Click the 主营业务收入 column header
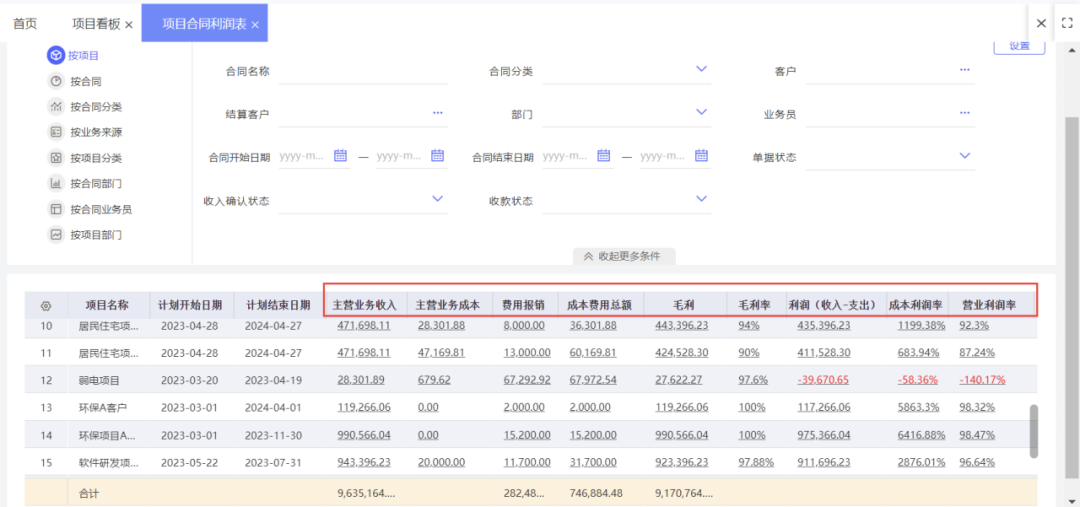 (365, 304)
